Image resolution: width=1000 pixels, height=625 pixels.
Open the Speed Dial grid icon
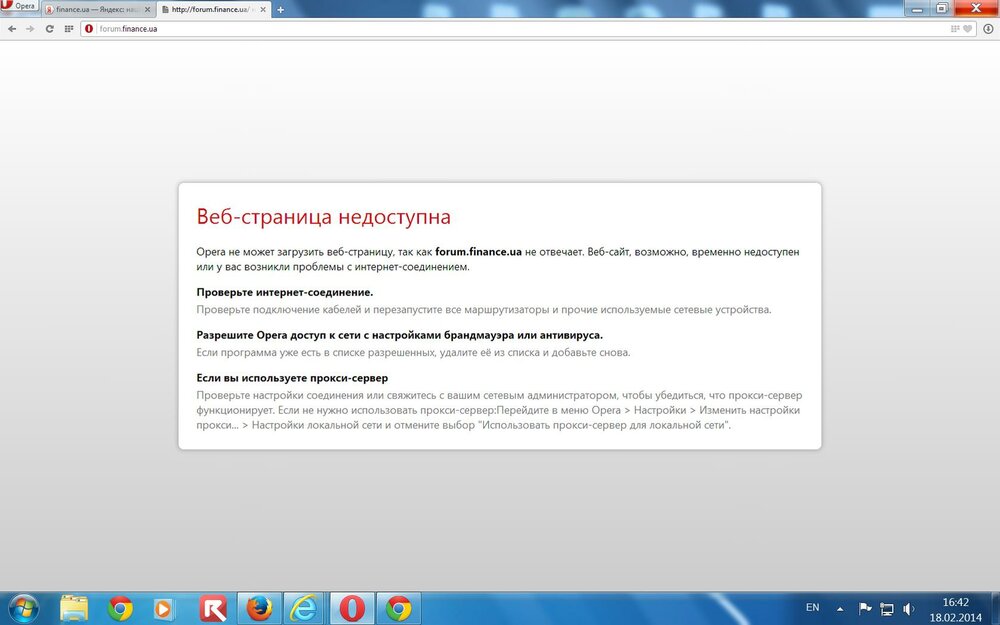click(68, 29)
